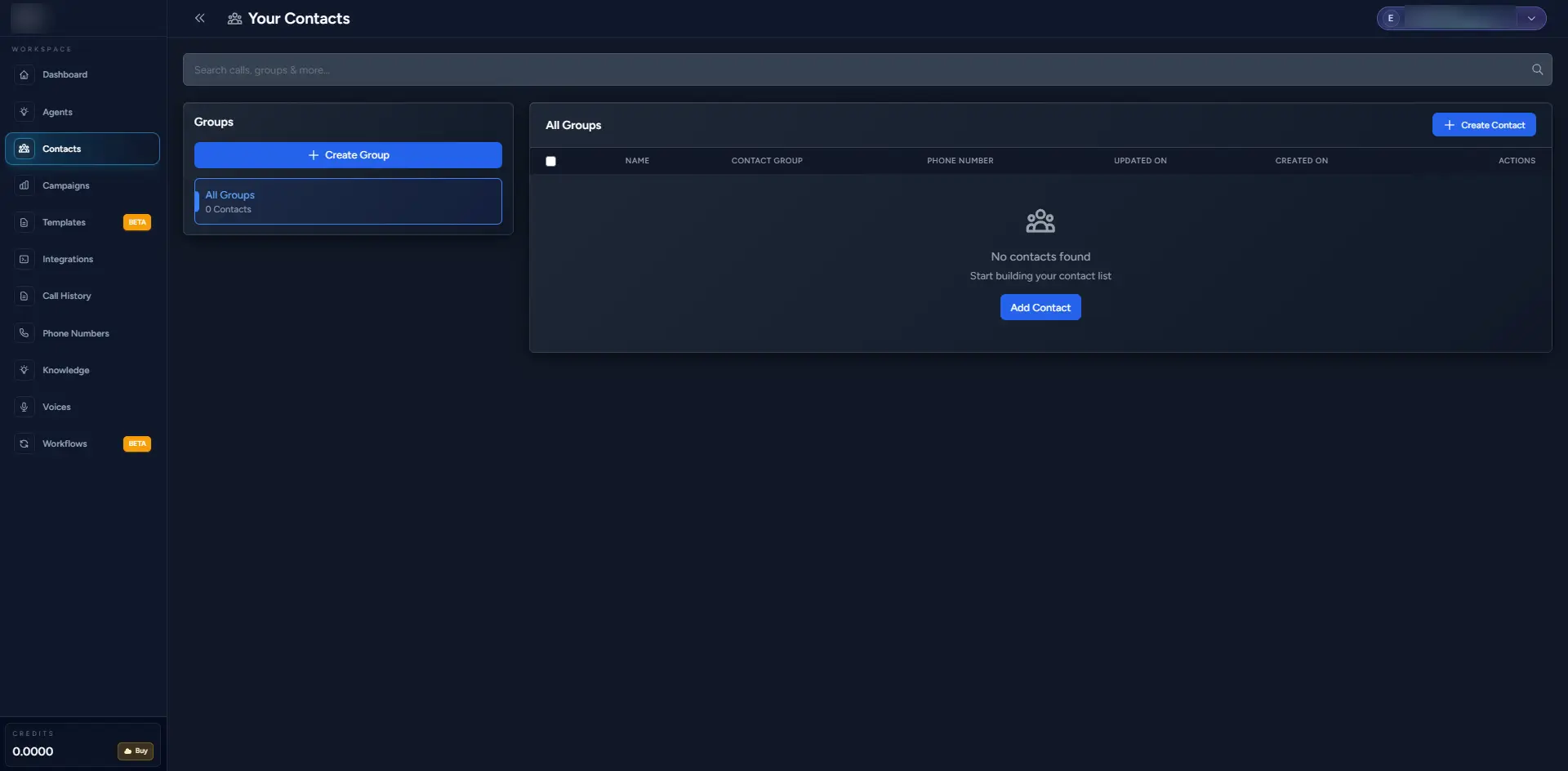Click the Voices microphone icon
The width and height of the screenshot is (1568, 771).
[24, 407]
